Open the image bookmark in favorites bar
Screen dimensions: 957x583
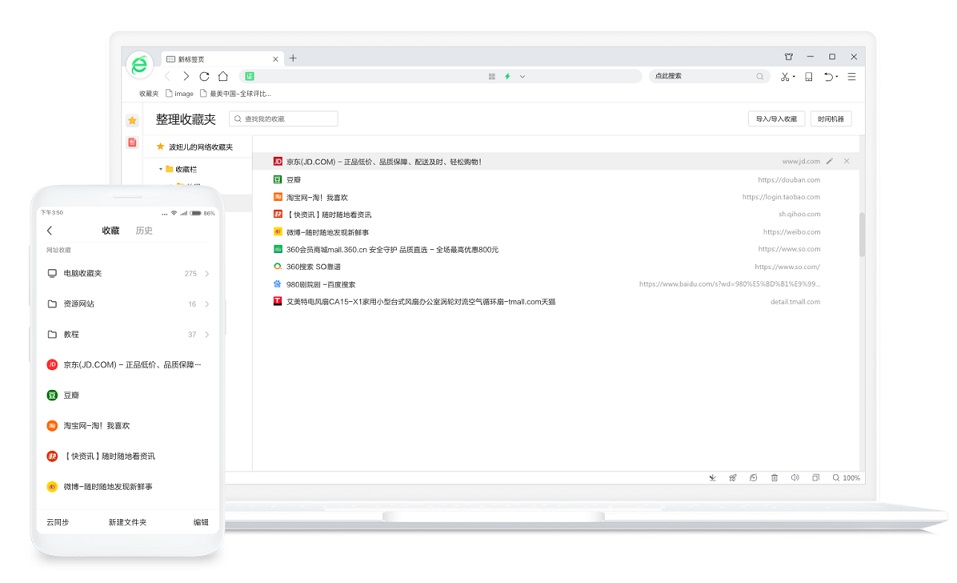click(x=179, y=93)
